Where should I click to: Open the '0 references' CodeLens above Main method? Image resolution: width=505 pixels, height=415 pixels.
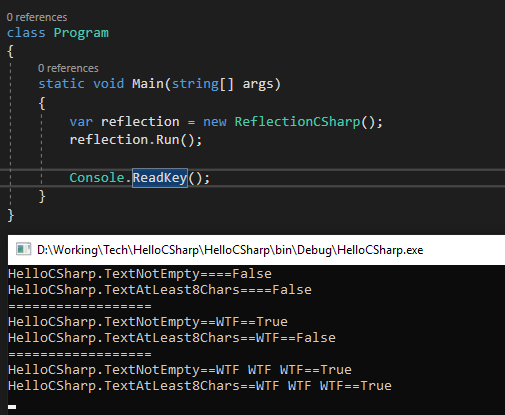tap(68, 68)
